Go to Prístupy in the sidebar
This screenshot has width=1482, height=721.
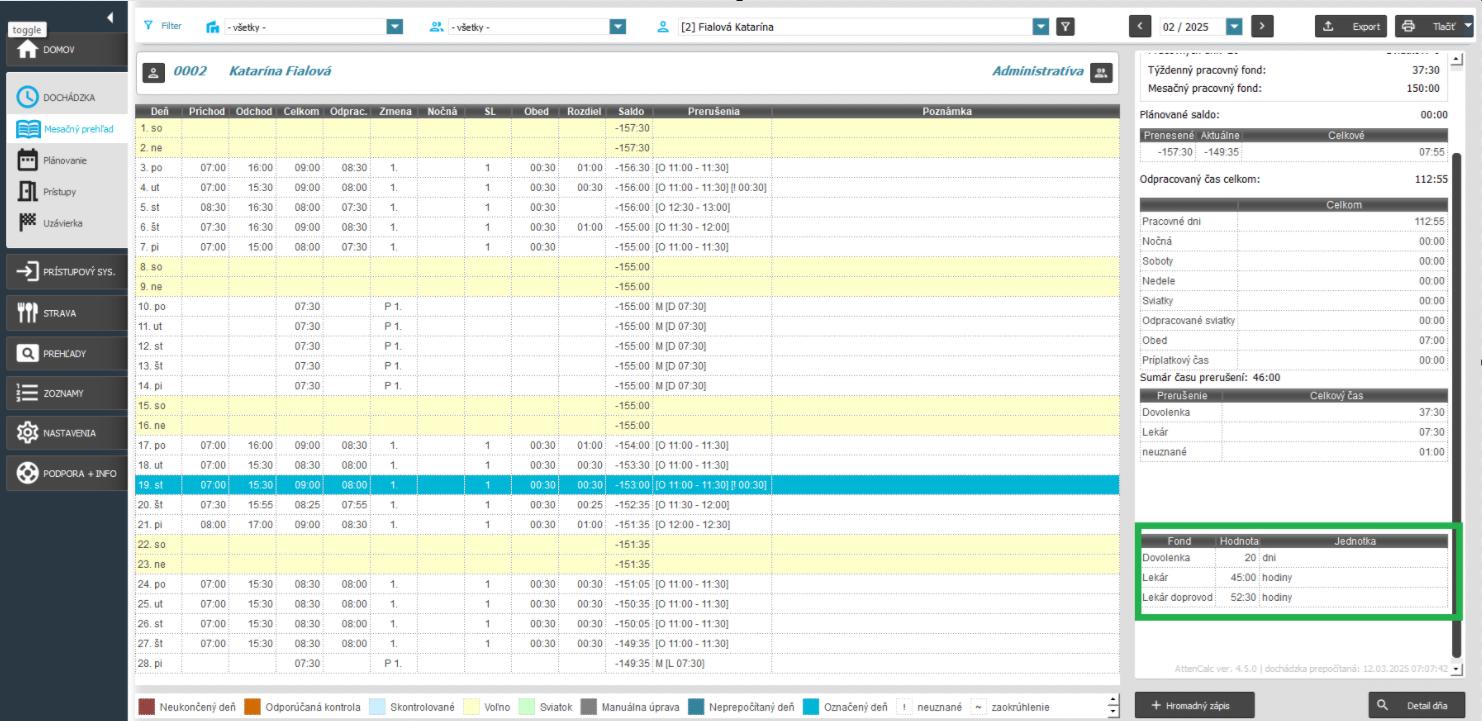tap(62, 191)
